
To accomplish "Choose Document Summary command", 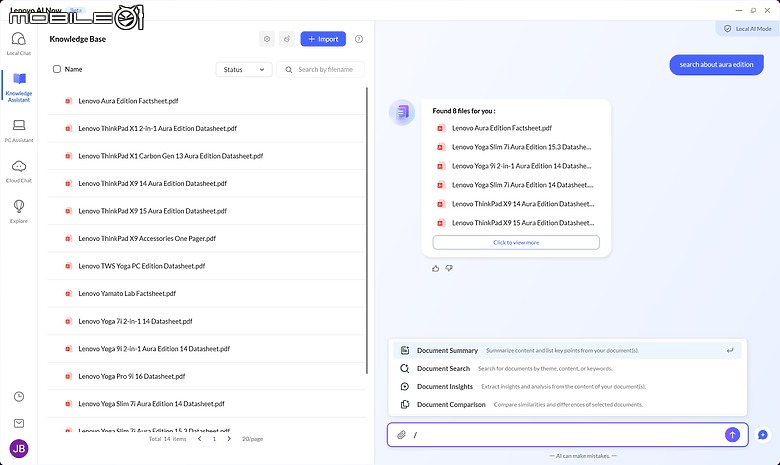I will [567, 351].
